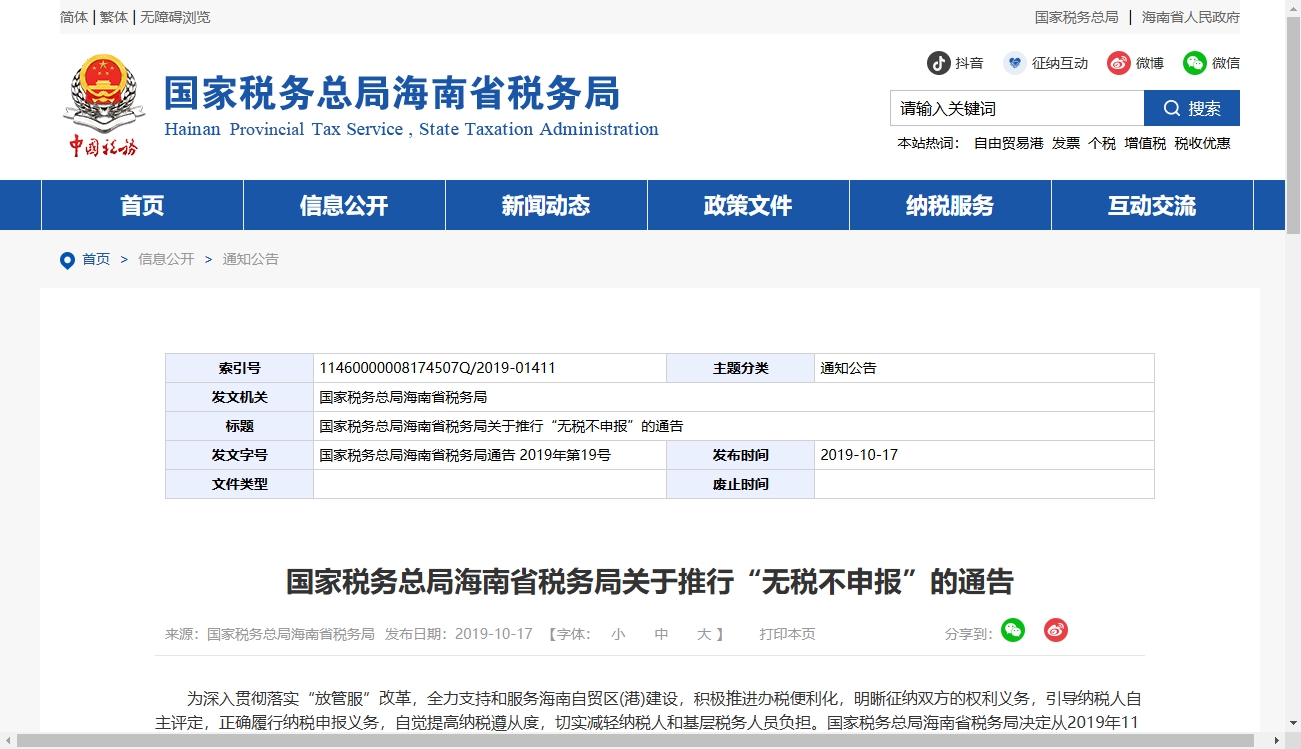Open the 政策文件 navigation menu
The image size is (1301, 749).
point(748,206)
